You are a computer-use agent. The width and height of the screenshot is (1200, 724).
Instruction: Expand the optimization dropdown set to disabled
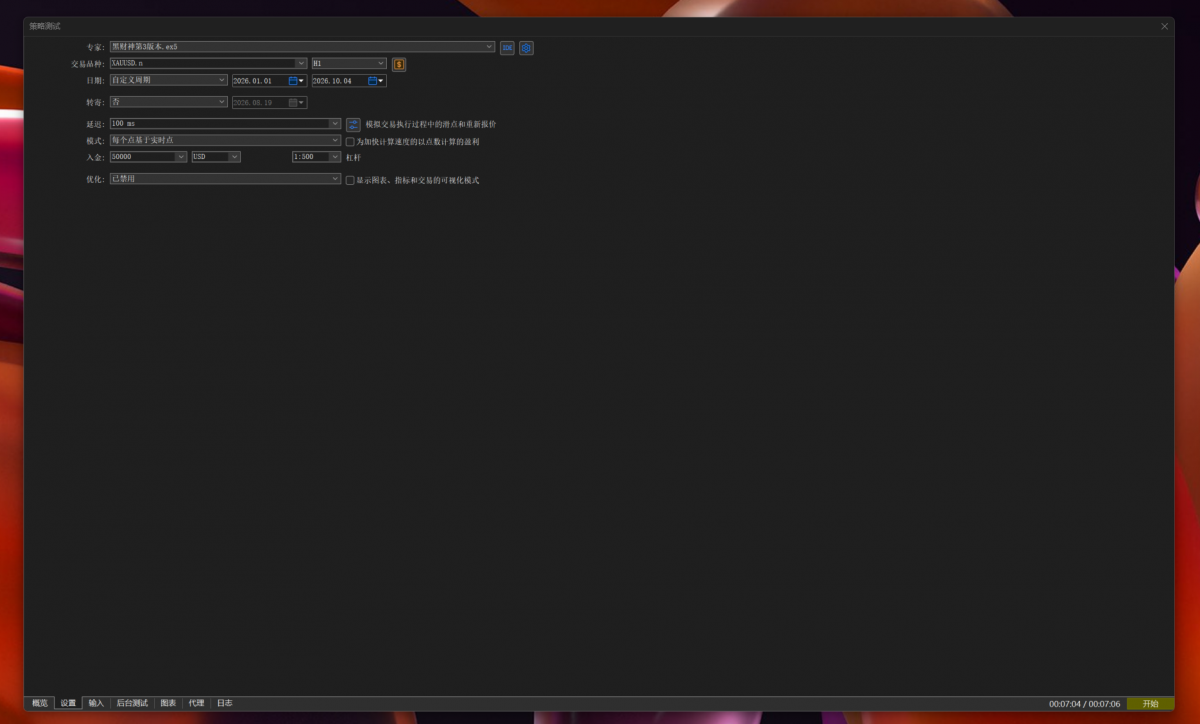pos(225,179)
